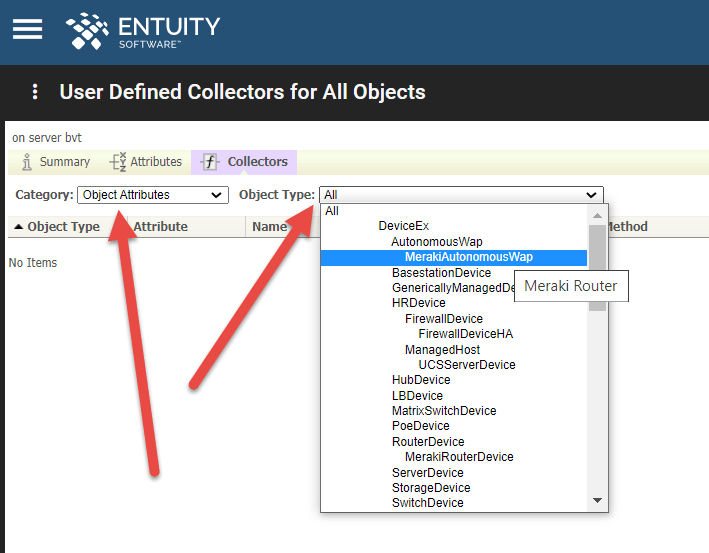Click the list scrollbar up arrow

click(597, 215)
